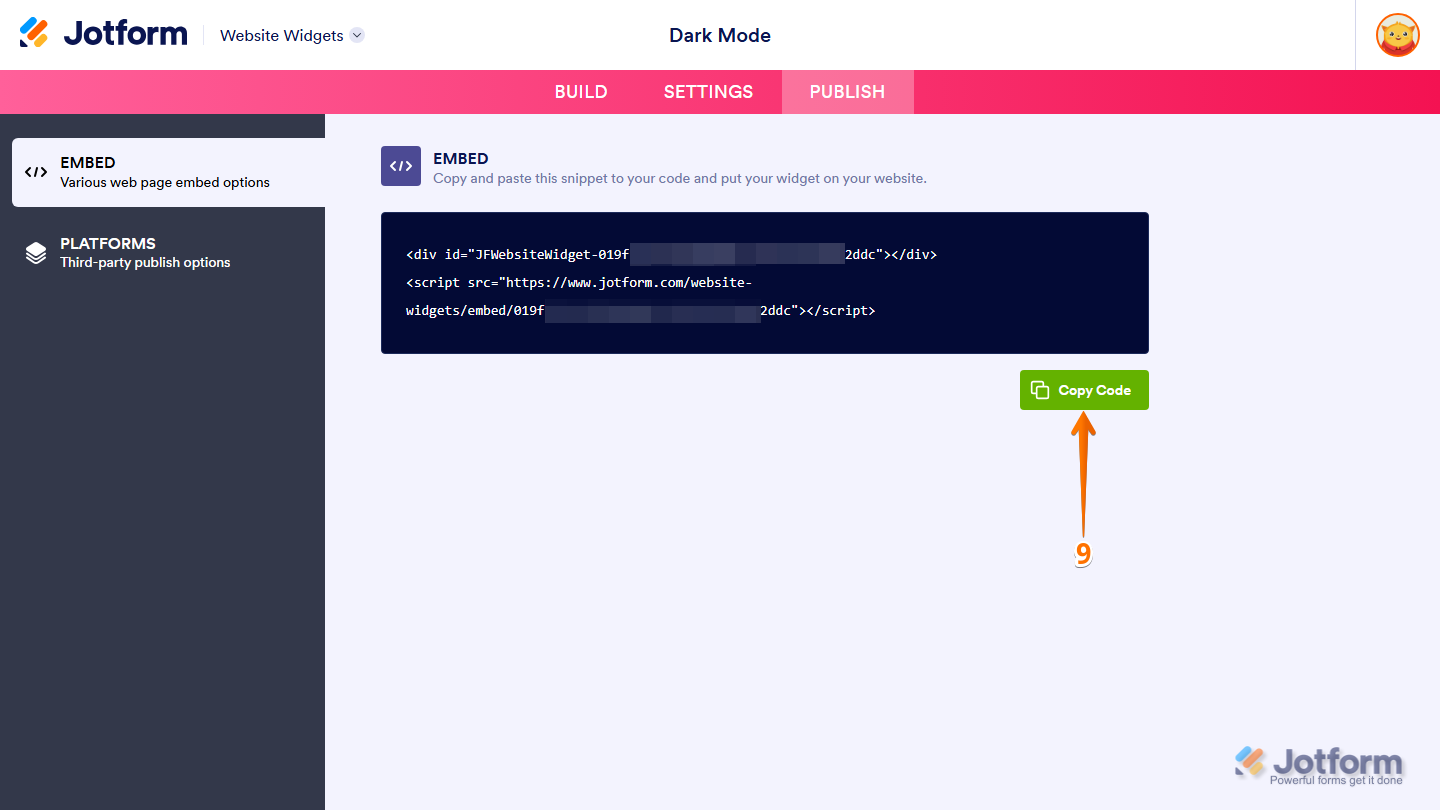Switch to the SETTINGS tab
The width and height of the screenshot is (1440, 810).
pyautogui.click(x=708, y=92)
